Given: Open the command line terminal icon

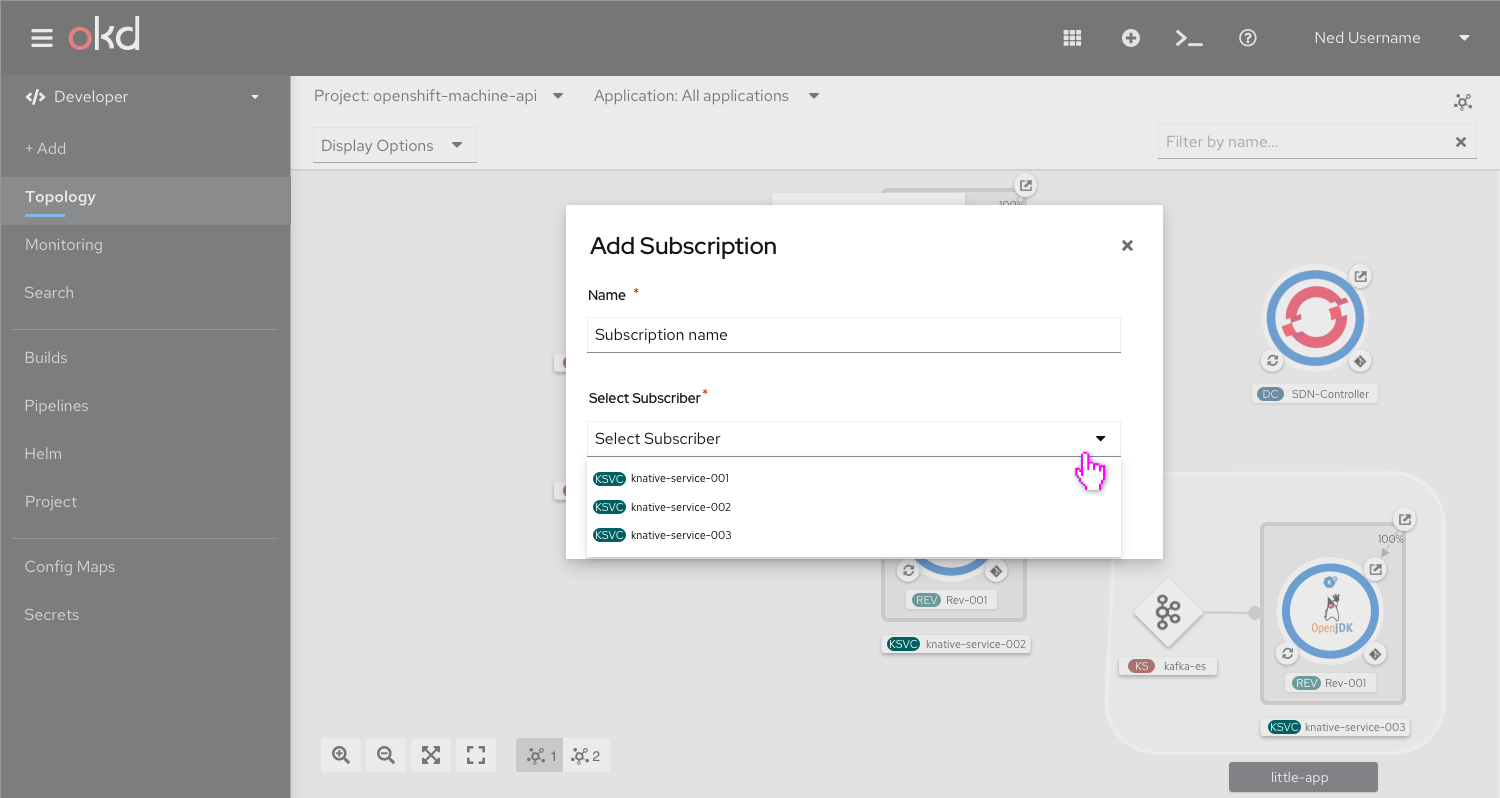Looking at the screenshot, I should click(x=1189, y=38).
